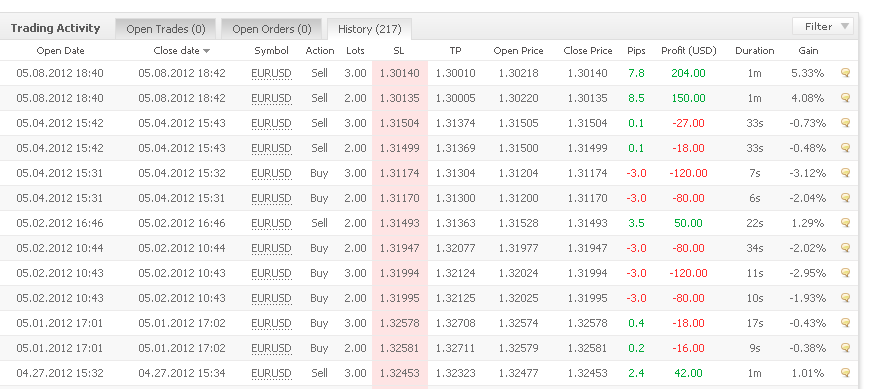Open the Filter dropdown
The width and height of the screenshot is (880, 389).
823,26
